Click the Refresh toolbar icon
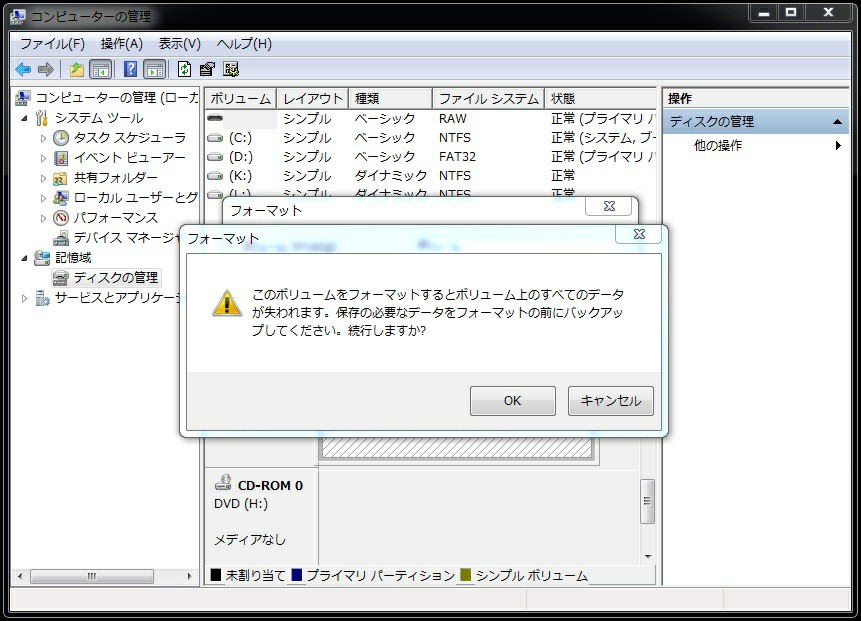The image size is (861, 621). click(x=184, y=69)
